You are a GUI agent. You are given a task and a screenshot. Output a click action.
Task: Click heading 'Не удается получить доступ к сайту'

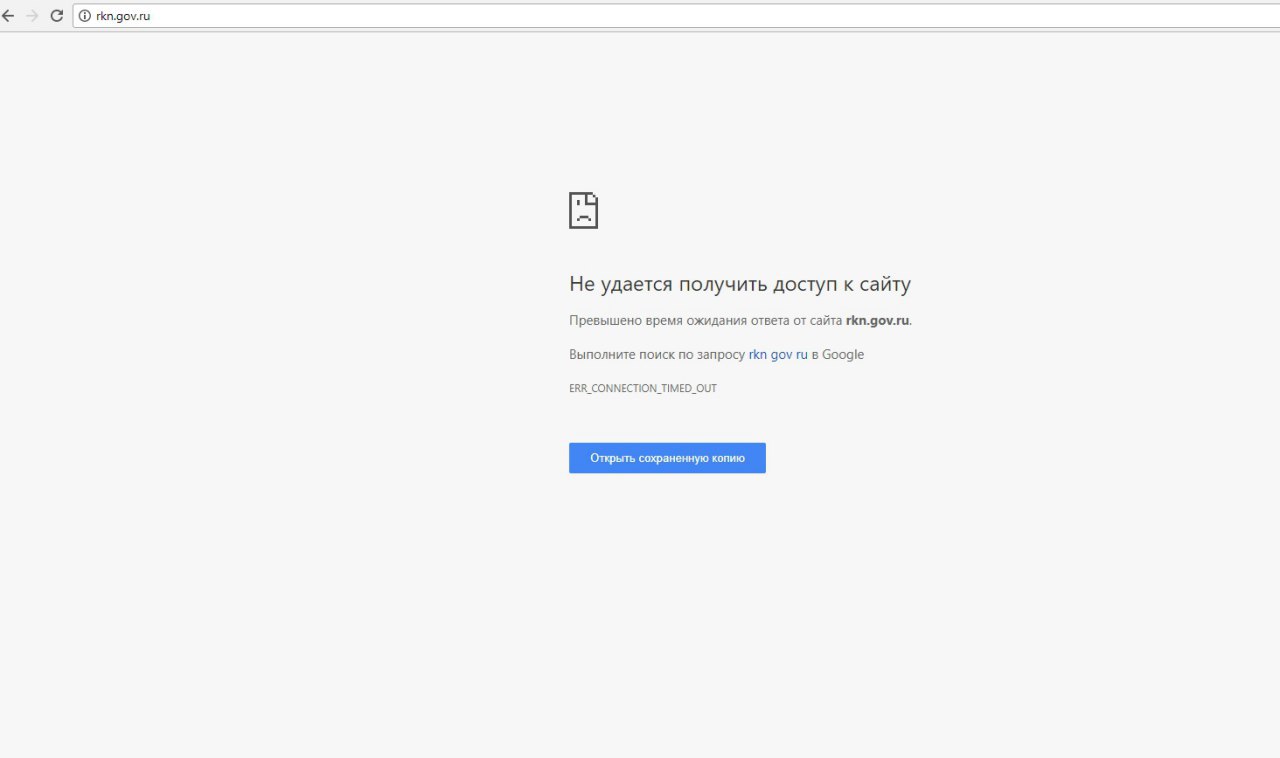coord(740,284)
